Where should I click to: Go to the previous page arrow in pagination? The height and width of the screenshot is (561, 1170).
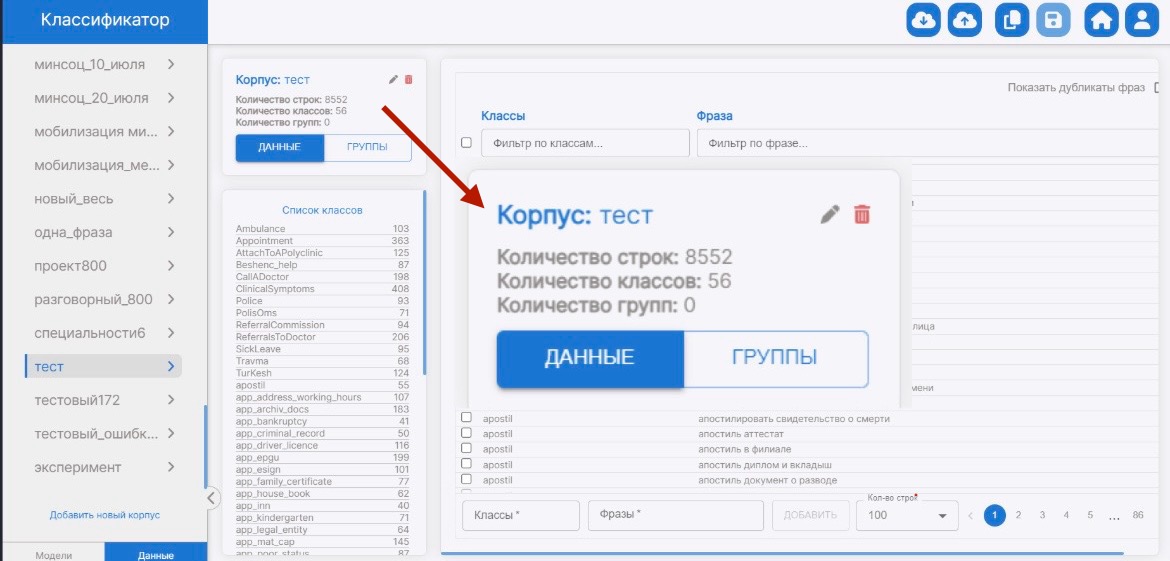pyautogui.click(x=969, y=515)
